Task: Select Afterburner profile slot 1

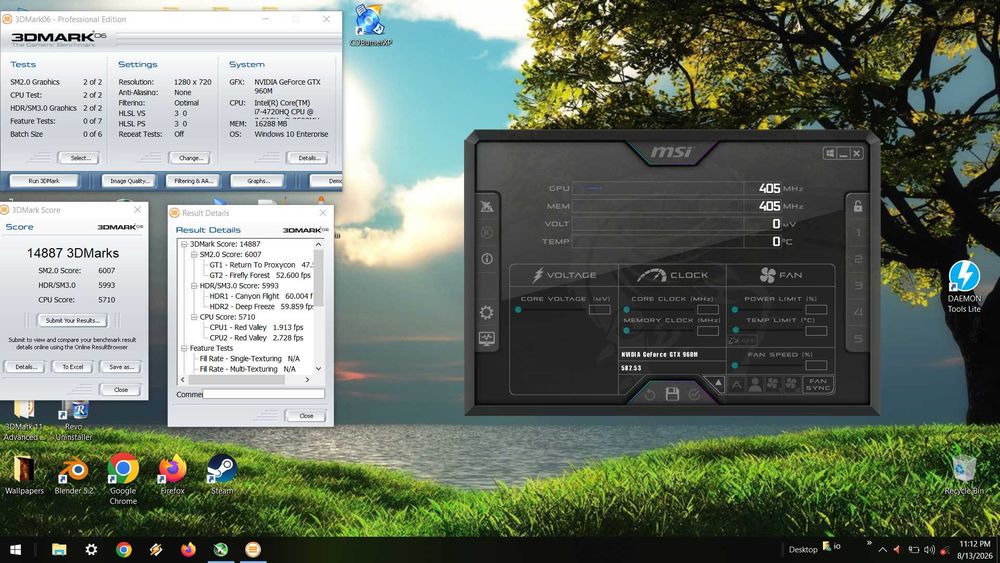Action: click(858, 232)
